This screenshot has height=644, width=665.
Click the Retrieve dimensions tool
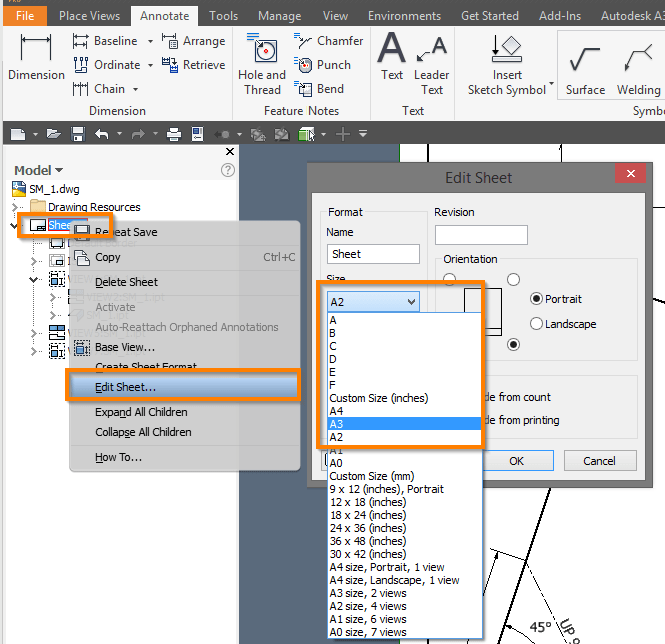pos(193,65)
